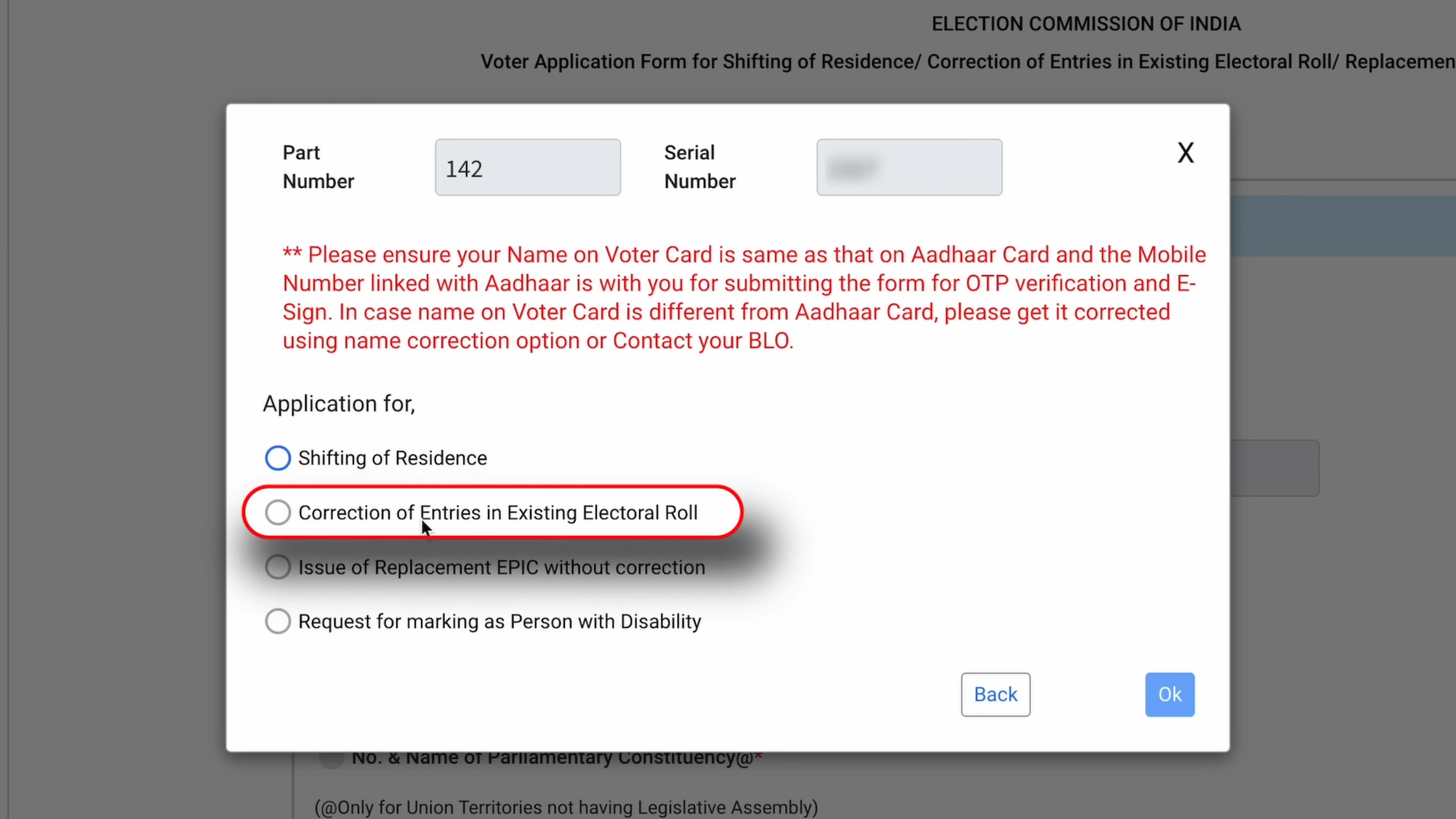This screenshot has width=1456, height=819.
Task: Click the Union Territories note text
Action: [x=565, y=806]
